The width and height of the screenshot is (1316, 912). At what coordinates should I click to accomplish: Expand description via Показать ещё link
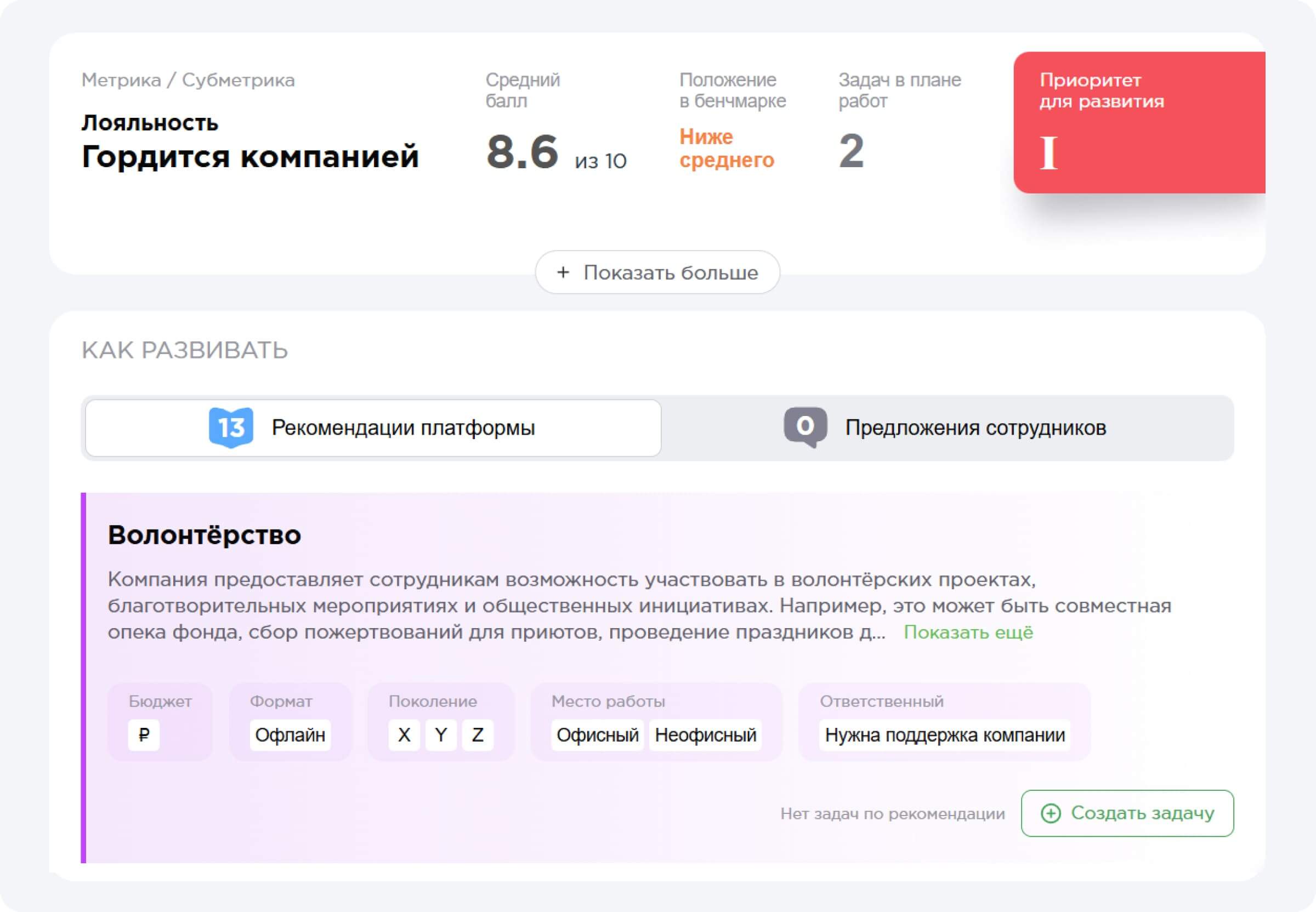point(968,632)
